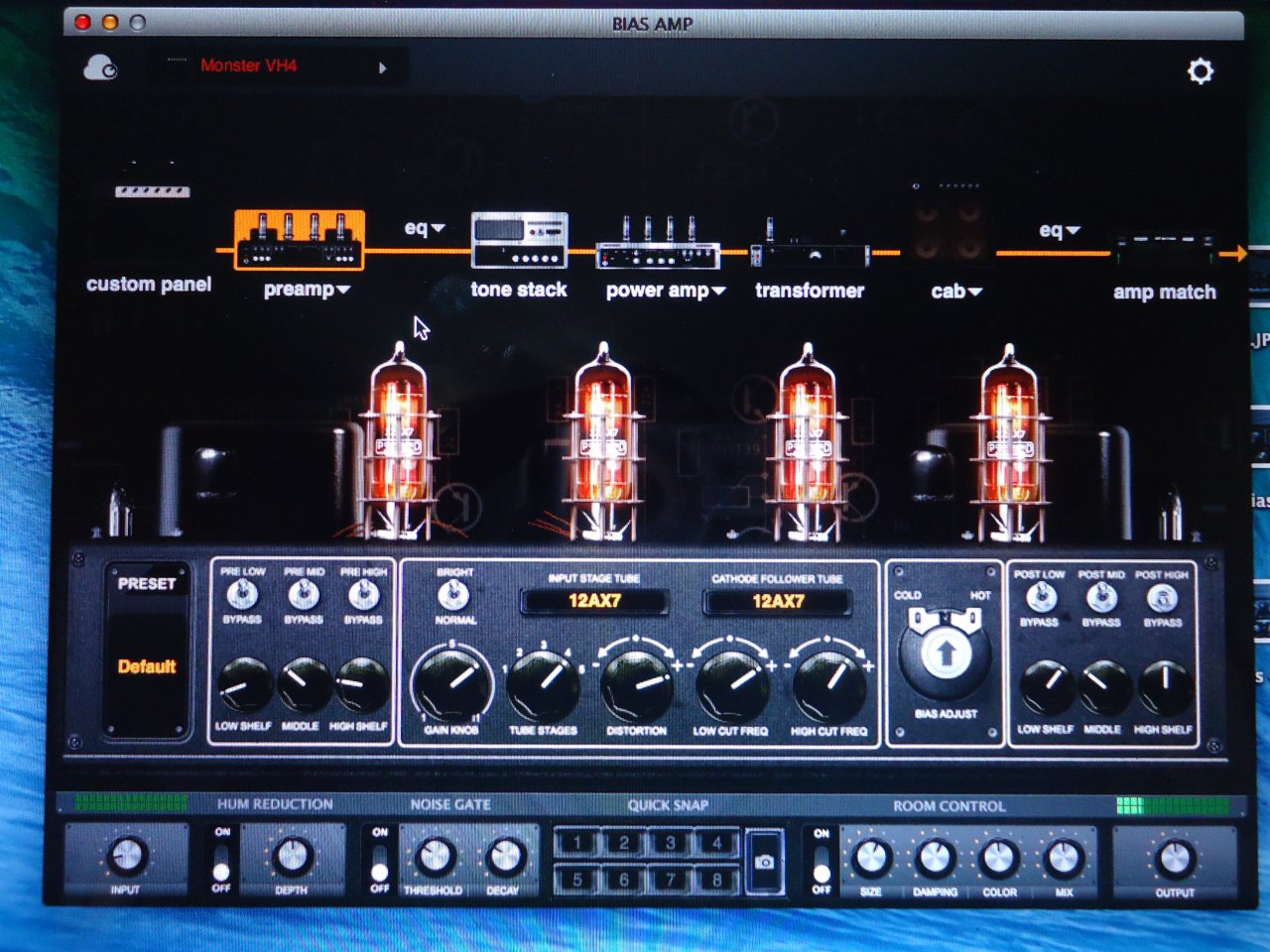Click the fourth preamp tube

(1010, 441)
